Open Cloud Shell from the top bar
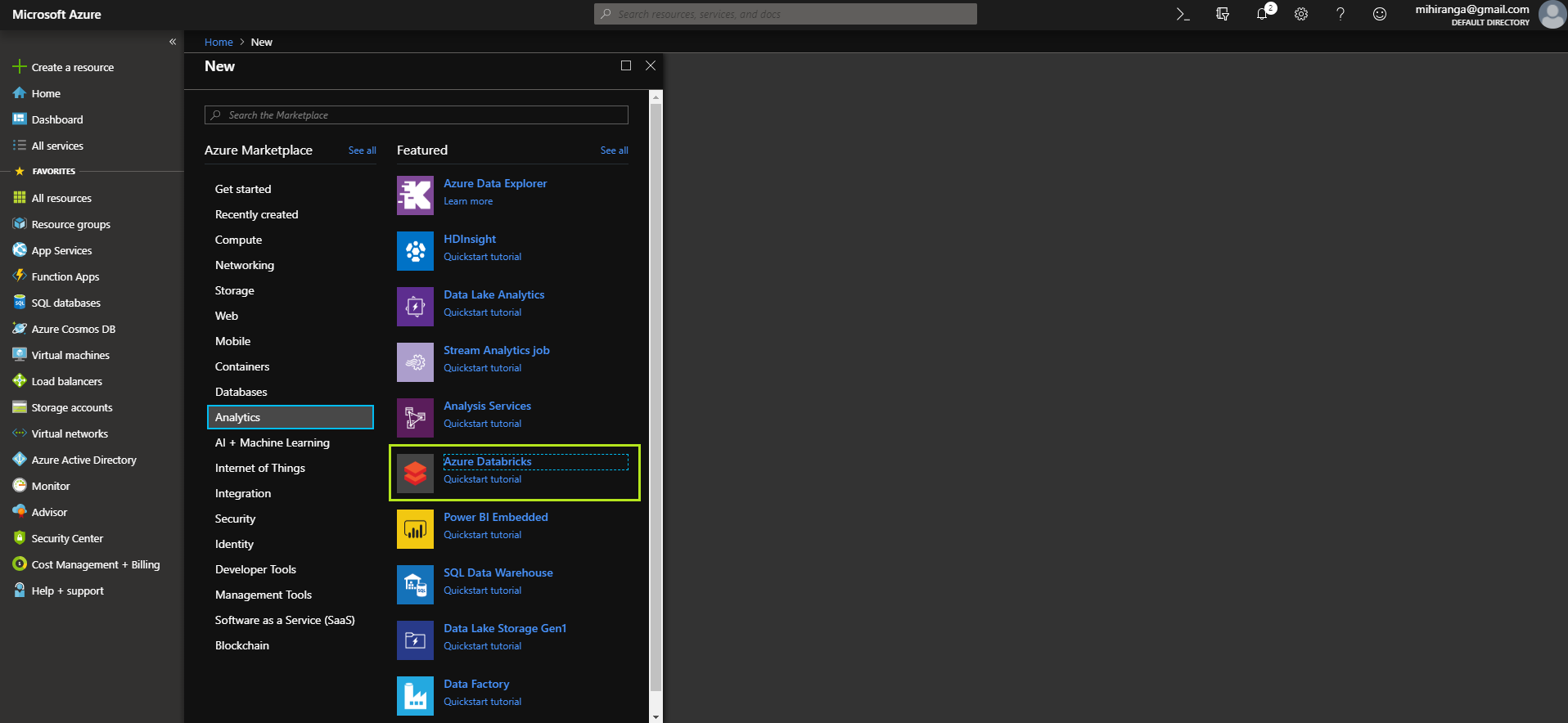This screenshot has height=723, width=1568. (x=1183, y=14)
